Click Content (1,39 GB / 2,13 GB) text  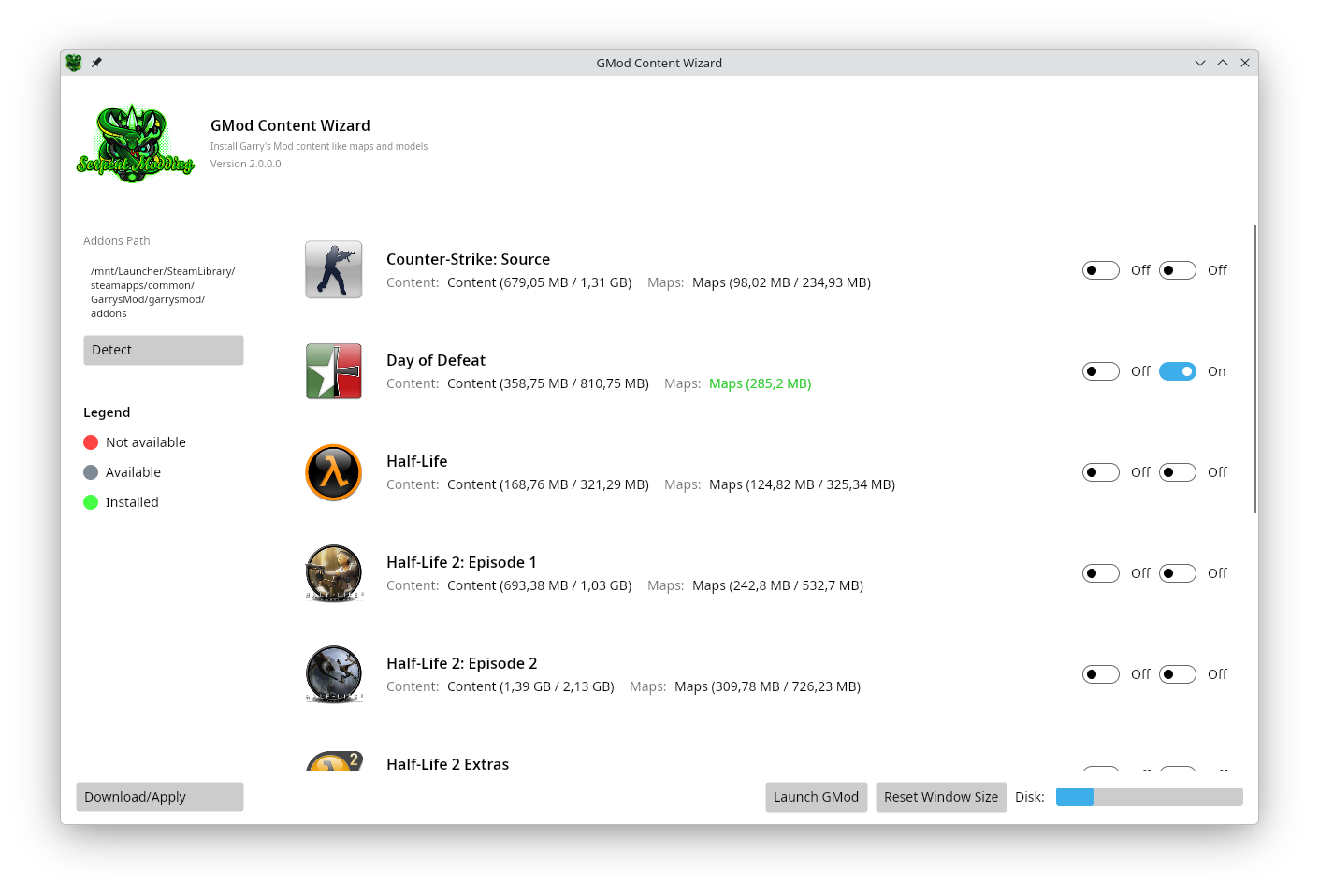click(530, 686)
